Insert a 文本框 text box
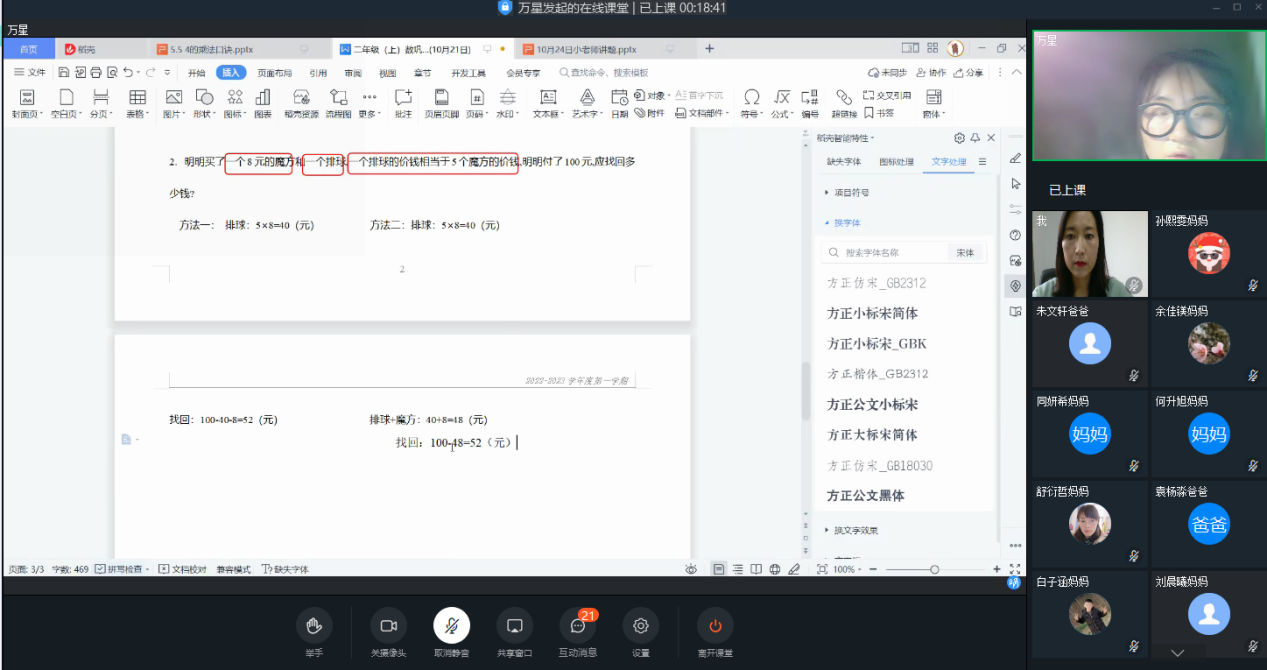1267x670 pixels. click(x=548, y=103)
